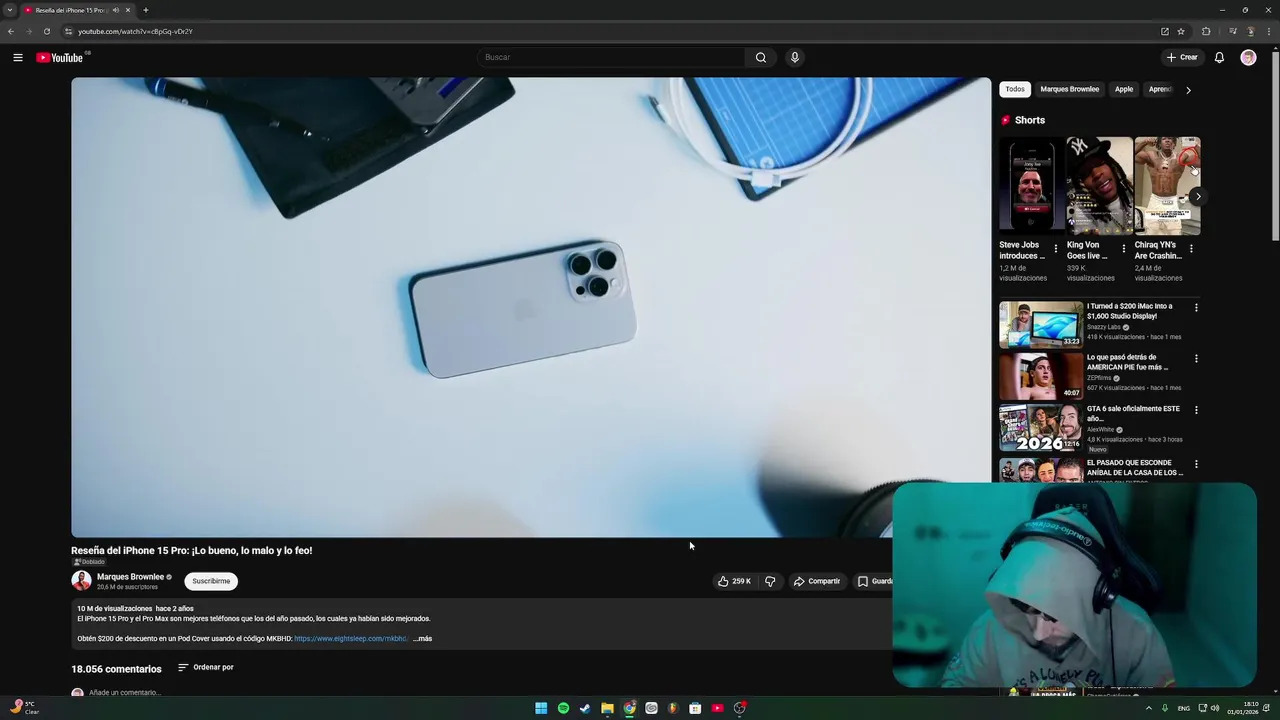Share the video using Compartir
Screen dimensions: 1280x720
coord(817,581)
